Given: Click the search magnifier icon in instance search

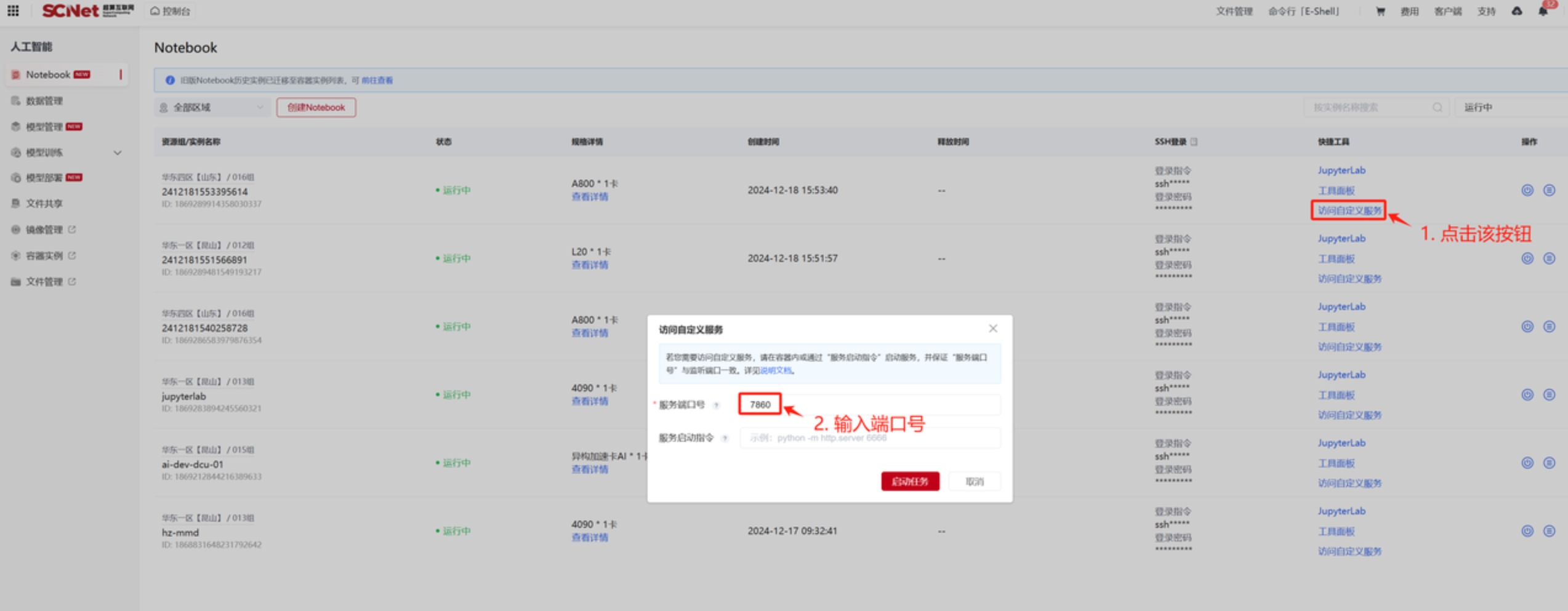Looking at the screenshot, I should pyautogui.click(x=1437, y=107).
